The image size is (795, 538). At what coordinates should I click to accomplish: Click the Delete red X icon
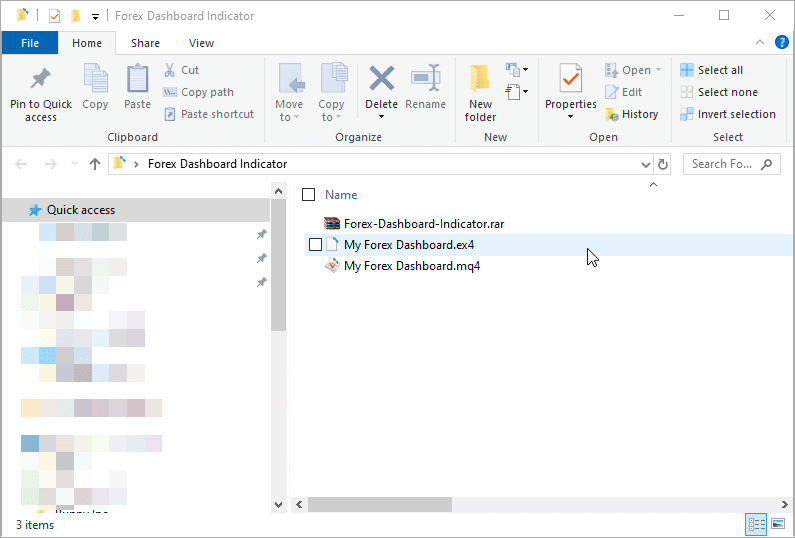tap(381, 78)
